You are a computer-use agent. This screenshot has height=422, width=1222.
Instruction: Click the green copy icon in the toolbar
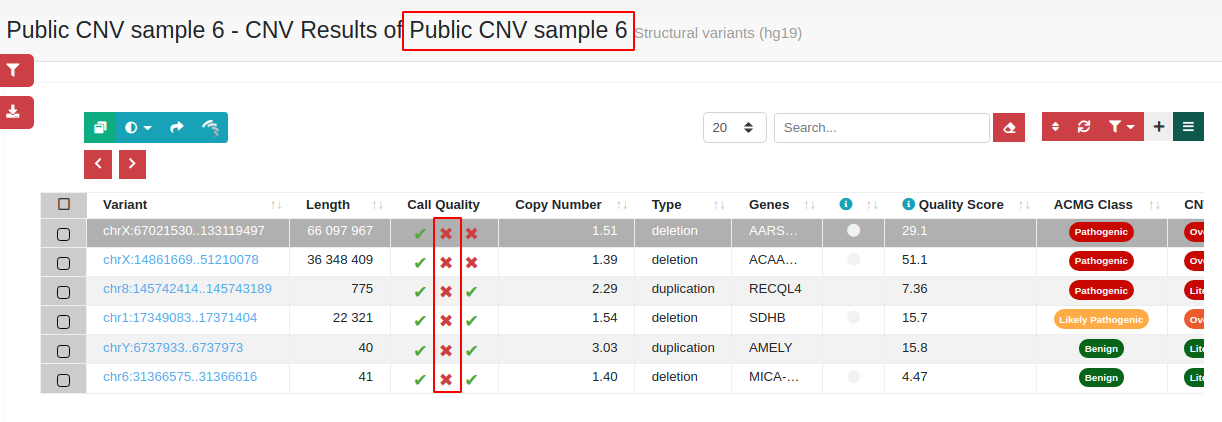pyautogui.click(x=100, y=128)
